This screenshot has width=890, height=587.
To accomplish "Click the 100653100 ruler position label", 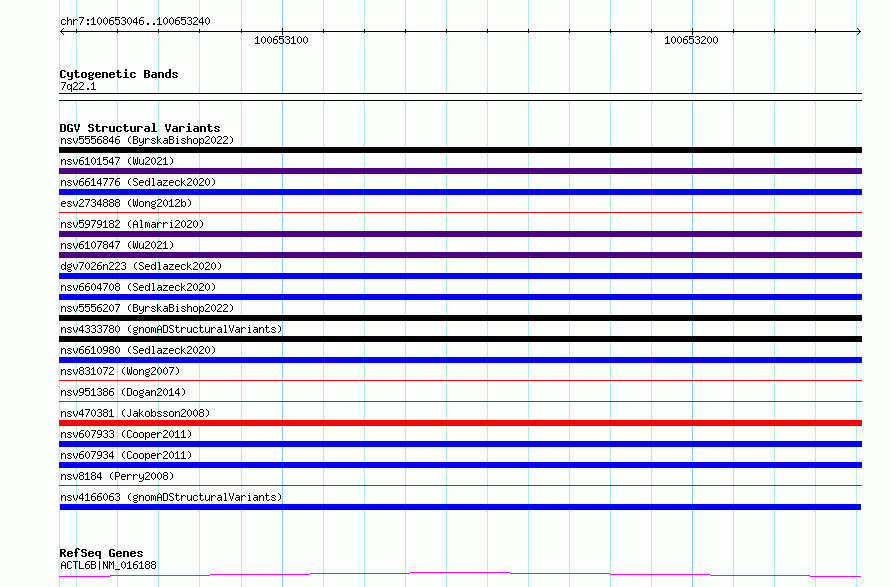I will (x=281, y=40).
